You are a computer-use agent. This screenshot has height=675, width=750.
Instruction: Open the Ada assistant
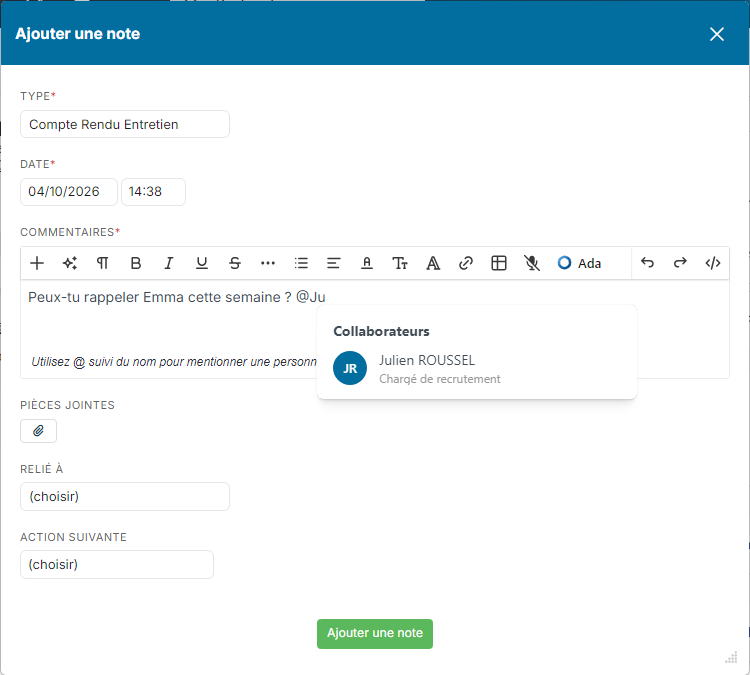(x=579, y=263)
